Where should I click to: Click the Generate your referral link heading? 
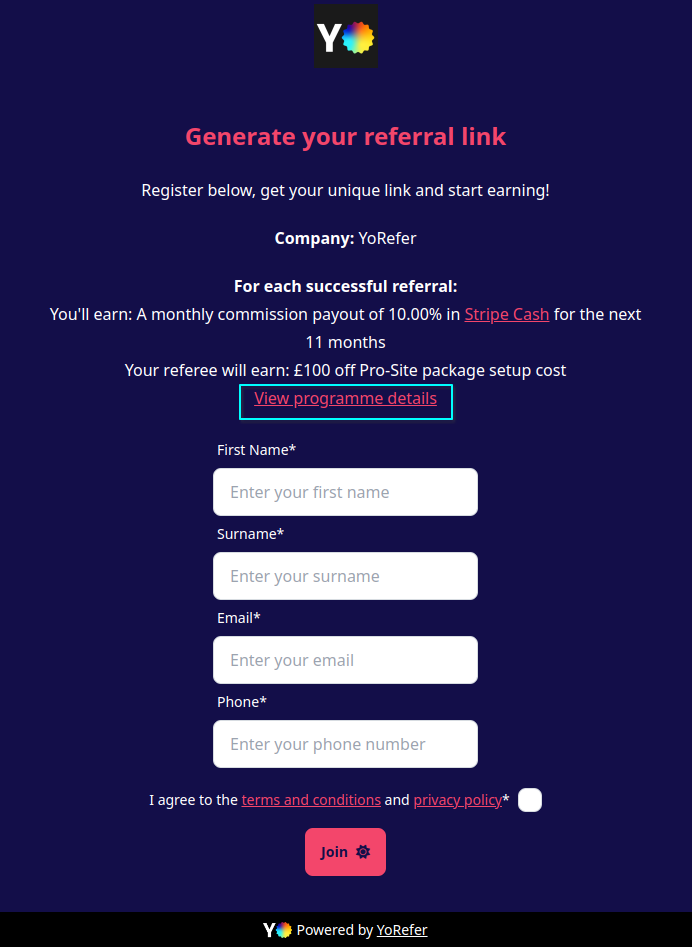pyautogui.click(x=346, y=137)
